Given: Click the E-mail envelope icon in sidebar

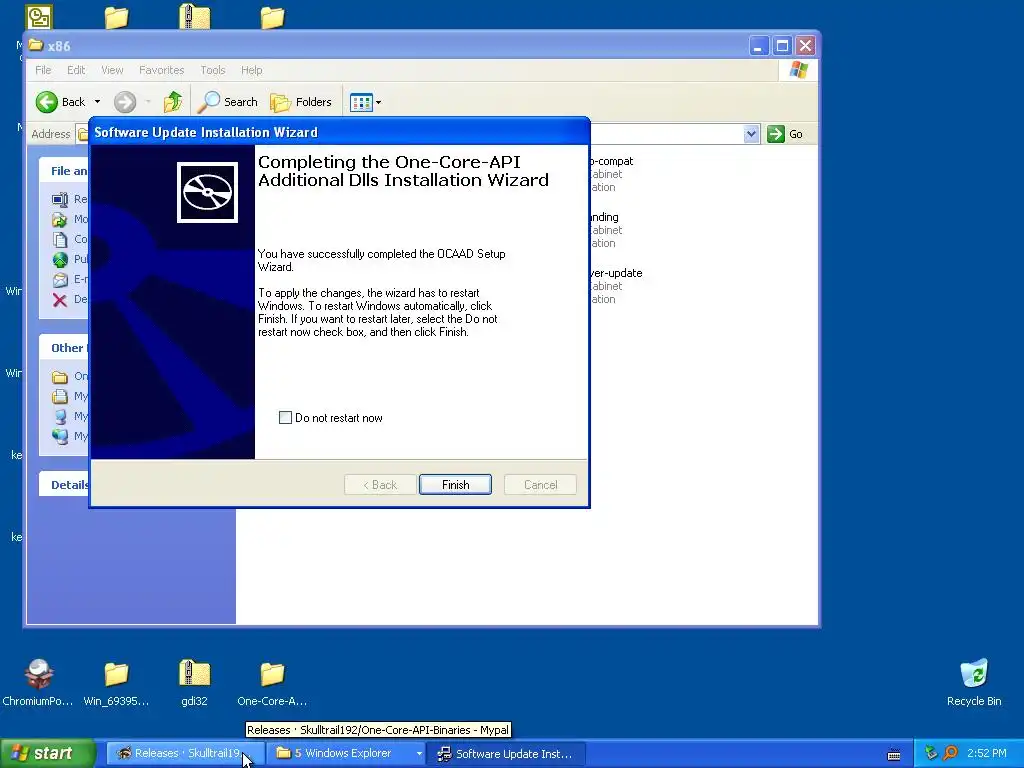Looking at the screenshot, I should (x=60, y=280).
